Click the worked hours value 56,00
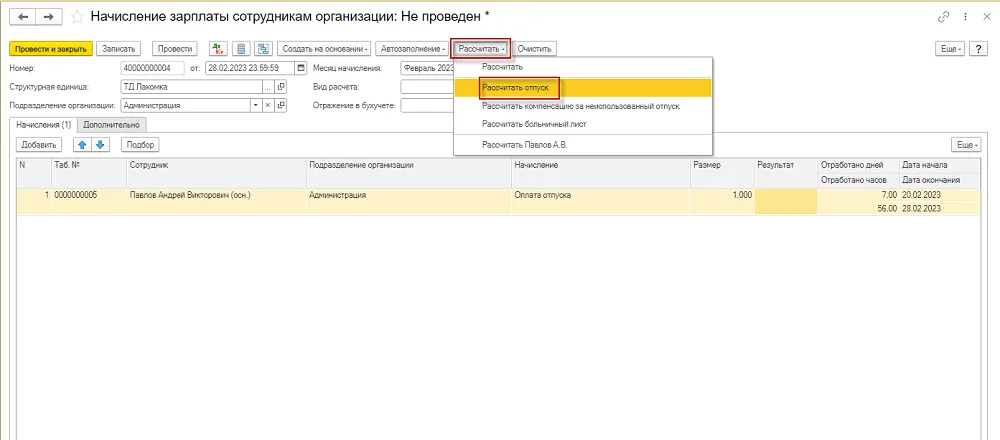This screenshot has height=440, width=1000. coord(858,209)
